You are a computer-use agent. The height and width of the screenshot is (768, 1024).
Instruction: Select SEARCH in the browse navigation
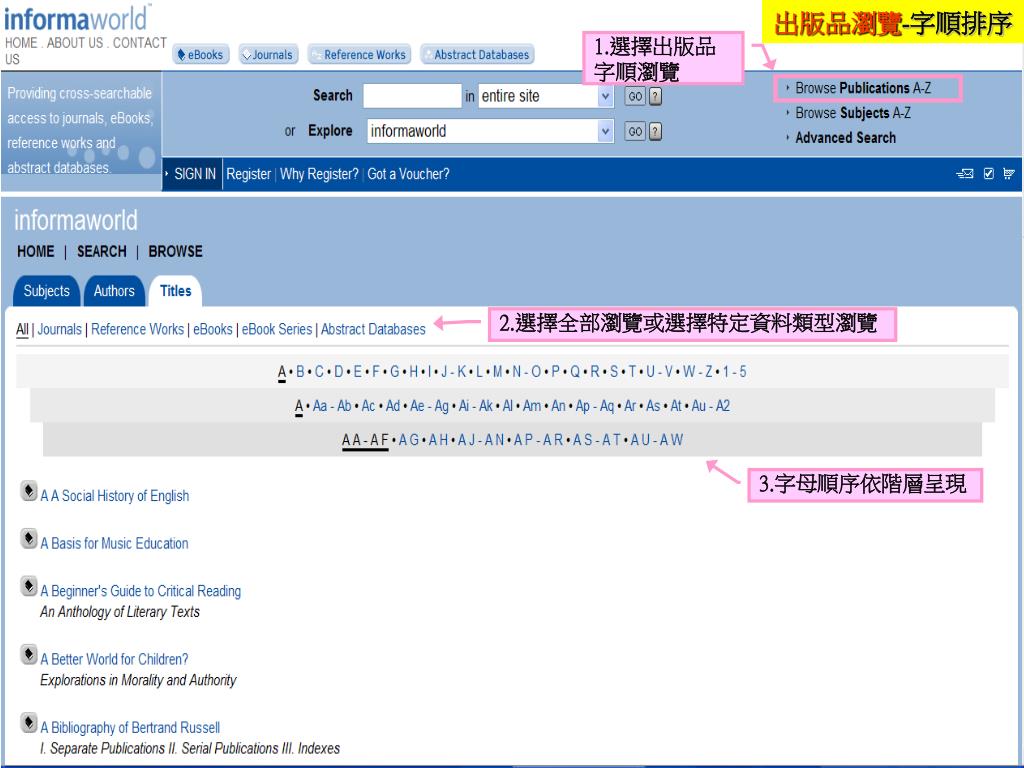click(x=102, y=251)
